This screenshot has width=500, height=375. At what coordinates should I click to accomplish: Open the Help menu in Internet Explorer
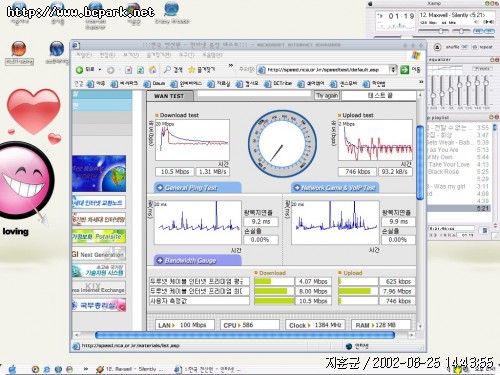[212, 55]
